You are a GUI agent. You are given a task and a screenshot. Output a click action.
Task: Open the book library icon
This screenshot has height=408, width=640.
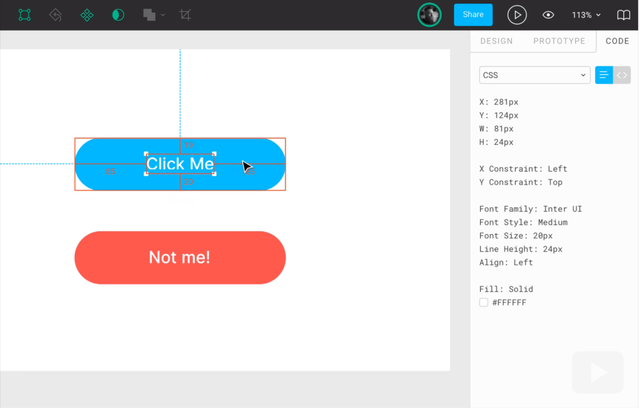(x=624, y=15)
